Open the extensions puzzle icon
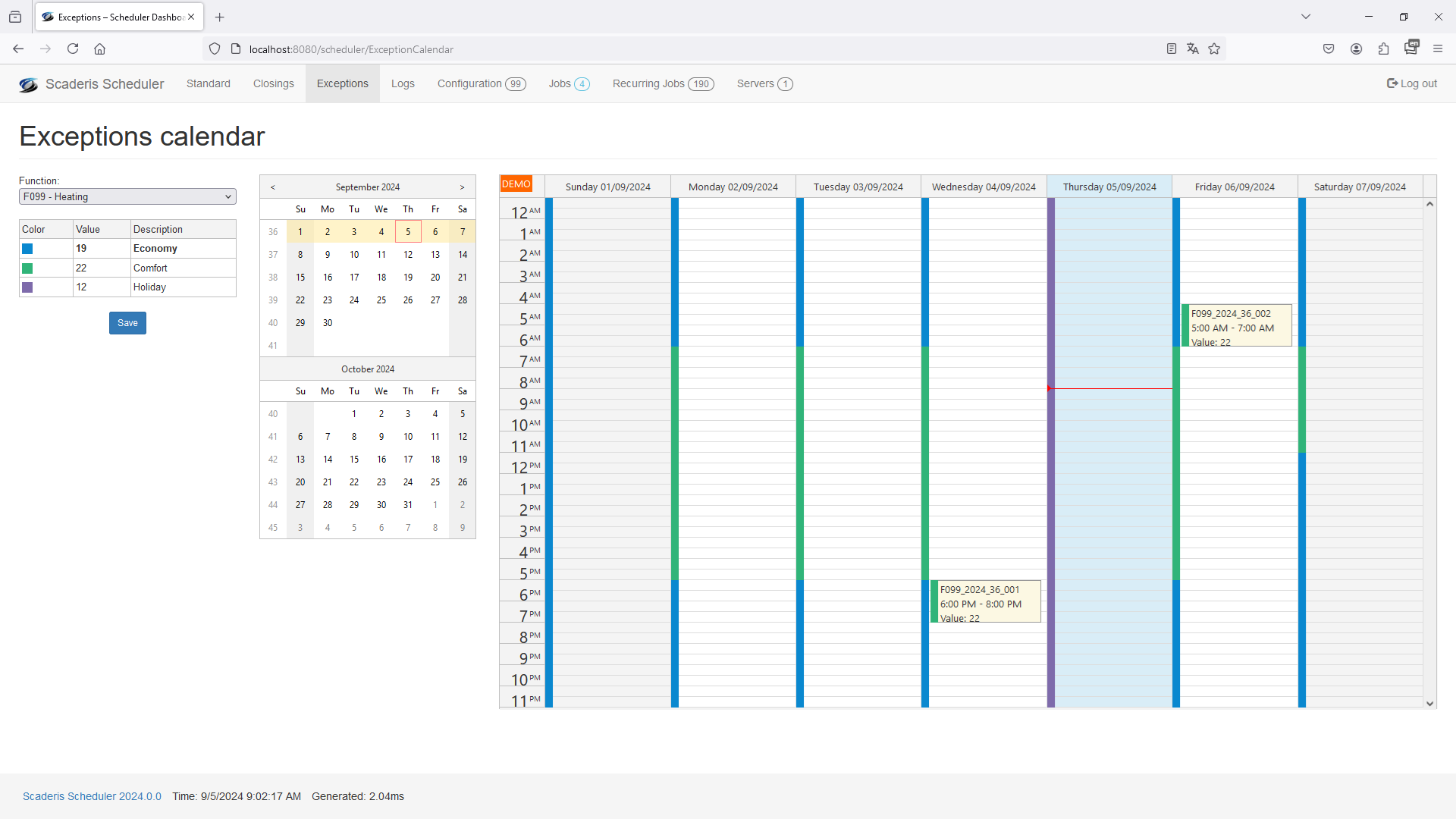The height and width of the screenshot is (819, 1456). [x=1383, y=49]
